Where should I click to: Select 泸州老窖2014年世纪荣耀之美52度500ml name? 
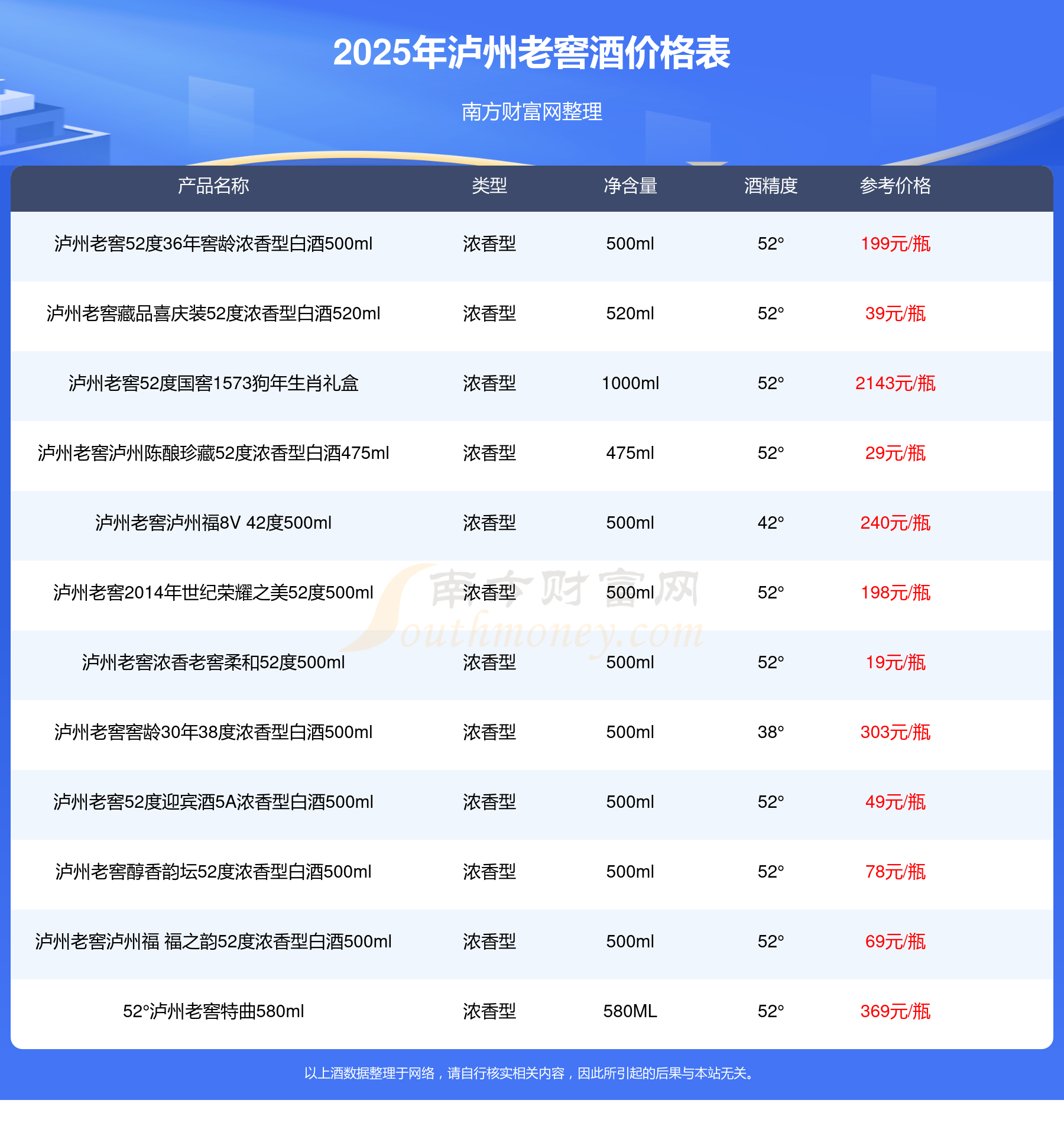[x=213, y=593]
